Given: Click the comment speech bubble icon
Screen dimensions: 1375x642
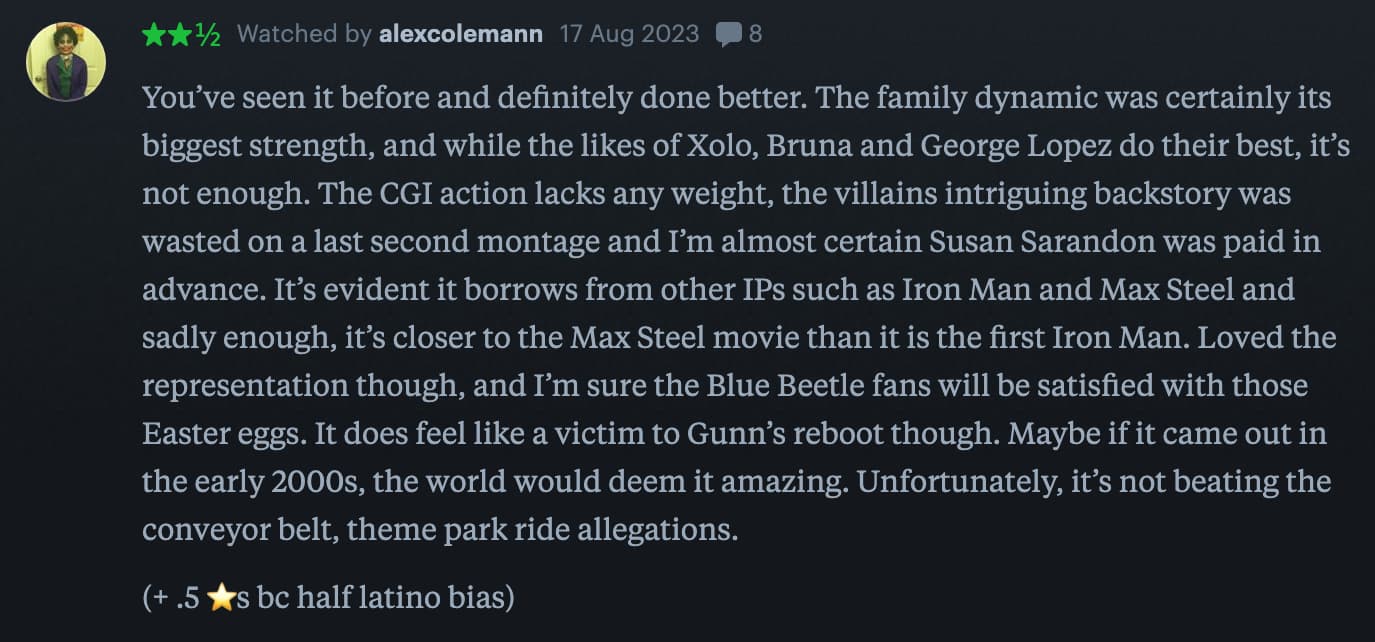Looking at the screenshot, I should coord(729,35).
